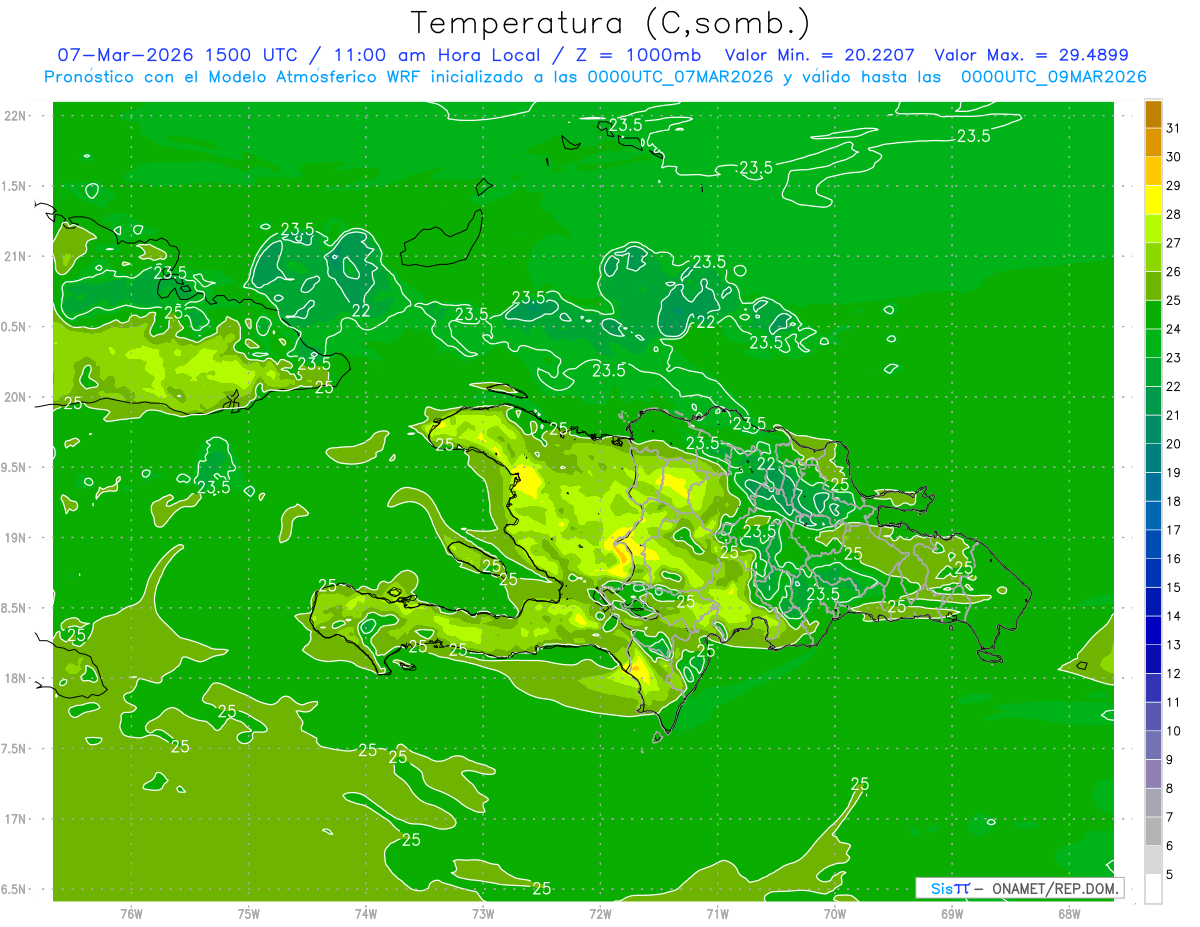The width and height of the screenshot is (1200, 927).
Task: Click the color scale label "29"
Action: pos(1174,186)
